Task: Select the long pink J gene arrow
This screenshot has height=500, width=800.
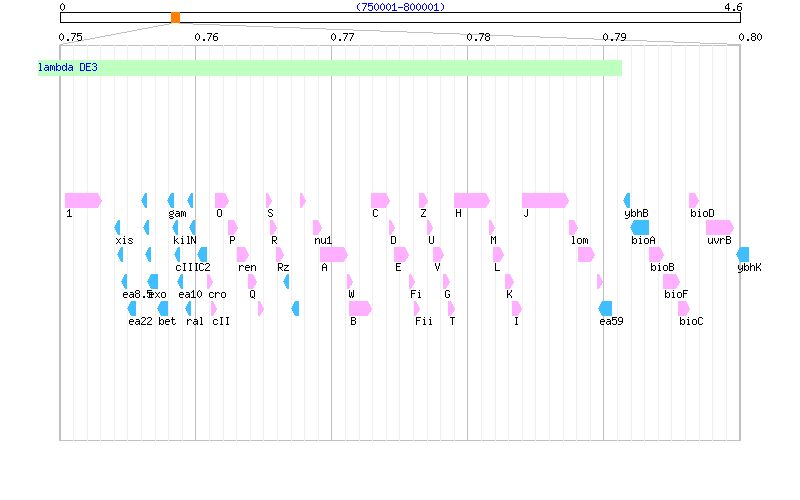Action: (x=544, y=200)
